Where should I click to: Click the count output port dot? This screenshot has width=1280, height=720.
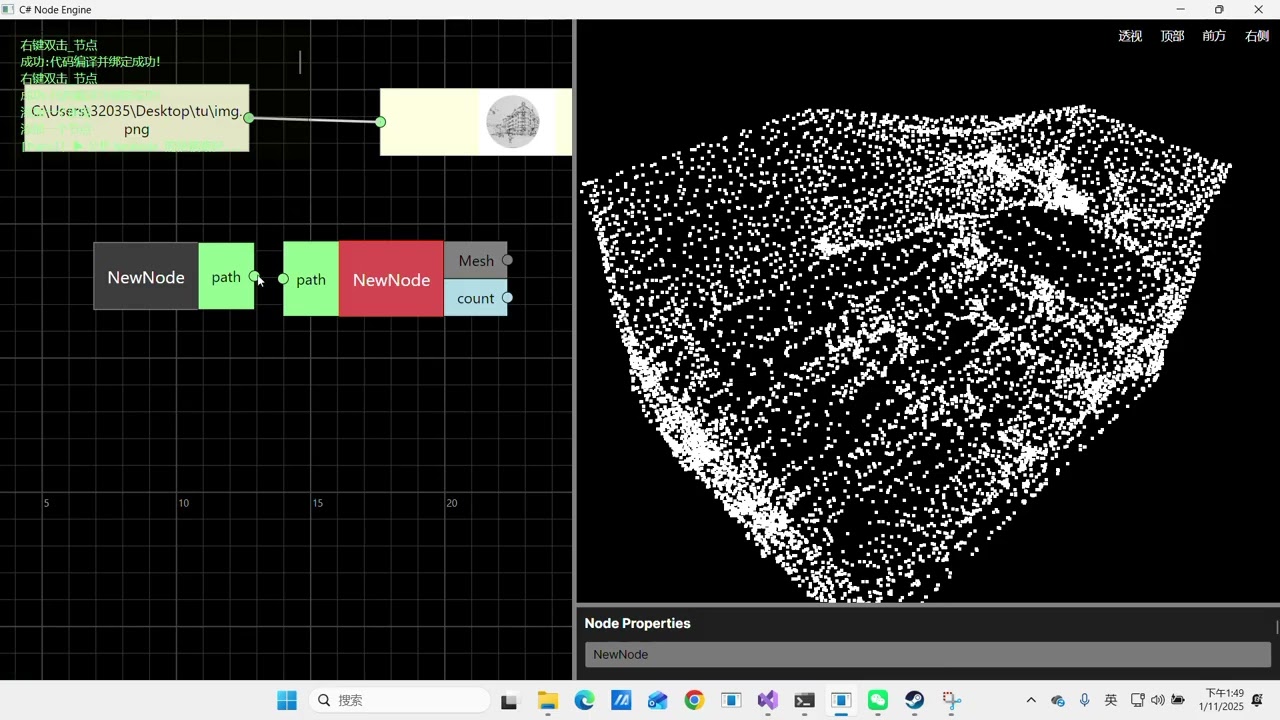508,298
